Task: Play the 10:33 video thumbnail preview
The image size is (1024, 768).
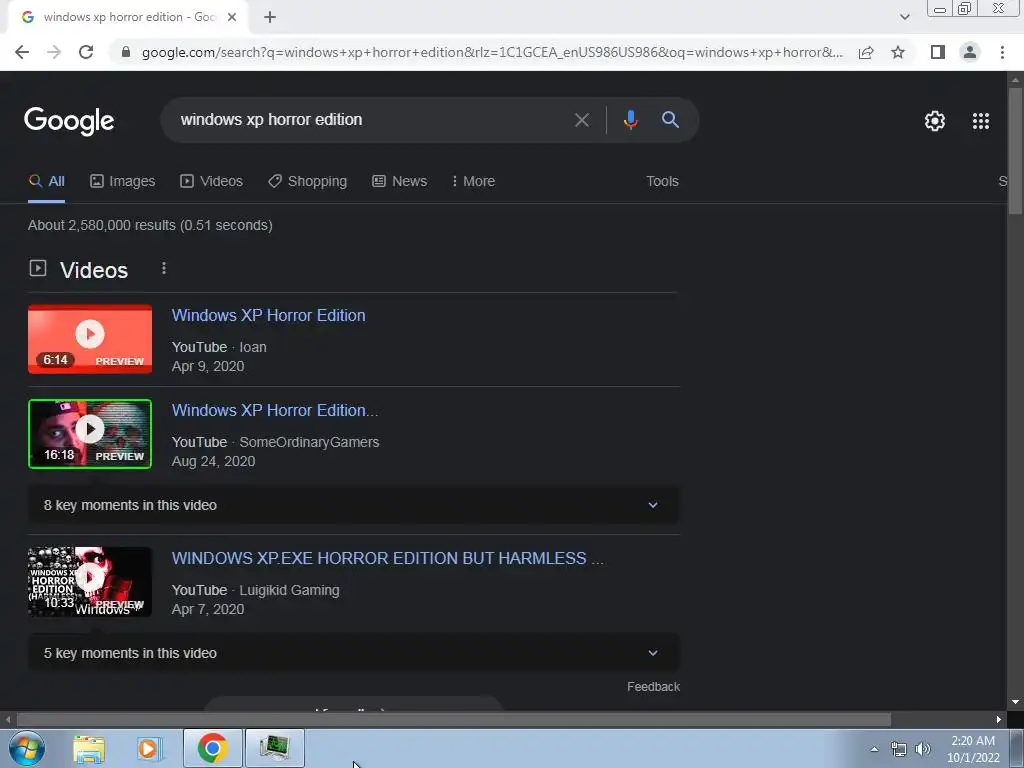Action: point(90,582)
